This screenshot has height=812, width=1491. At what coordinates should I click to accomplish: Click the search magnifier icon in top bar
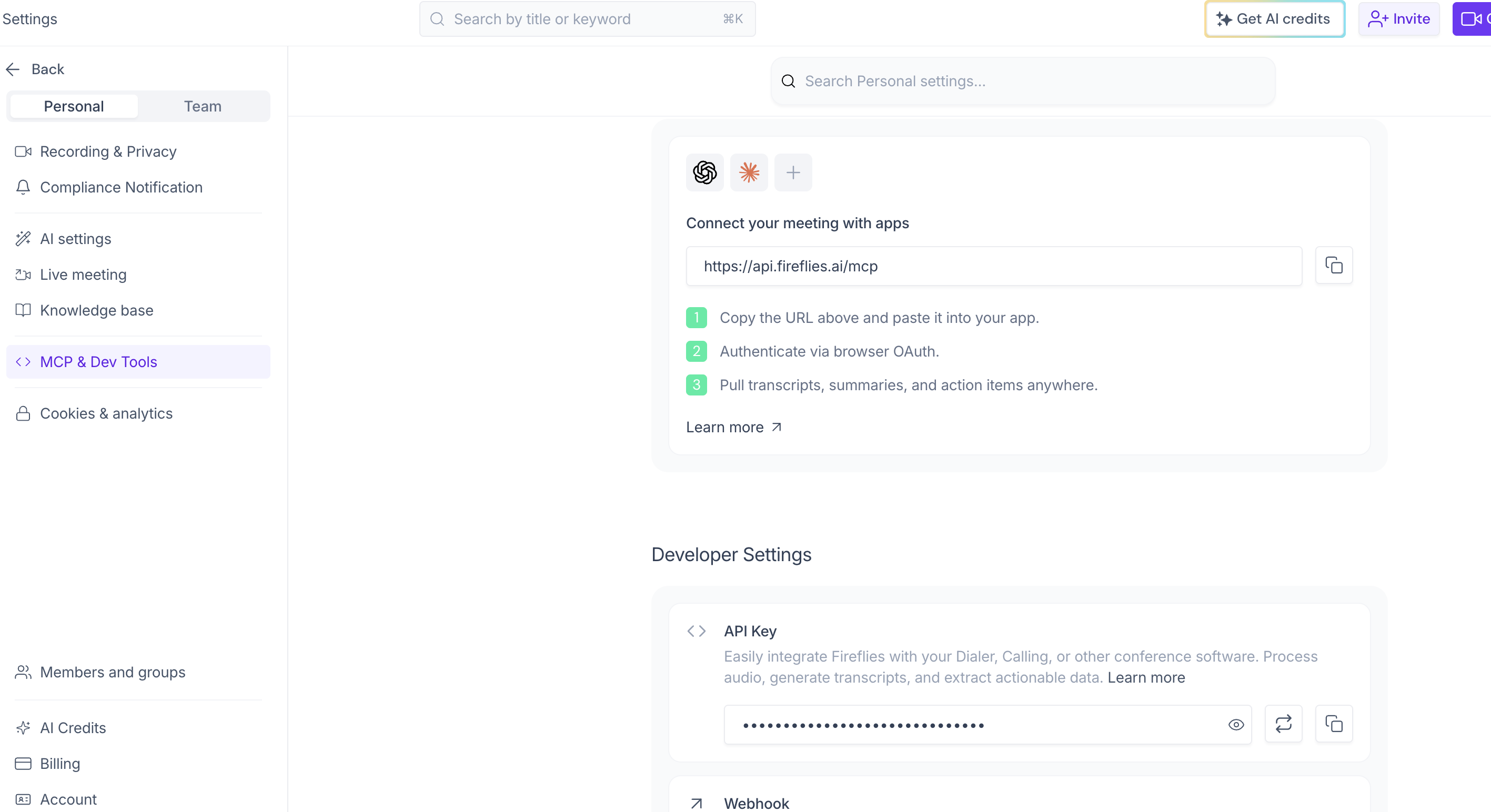437,19
